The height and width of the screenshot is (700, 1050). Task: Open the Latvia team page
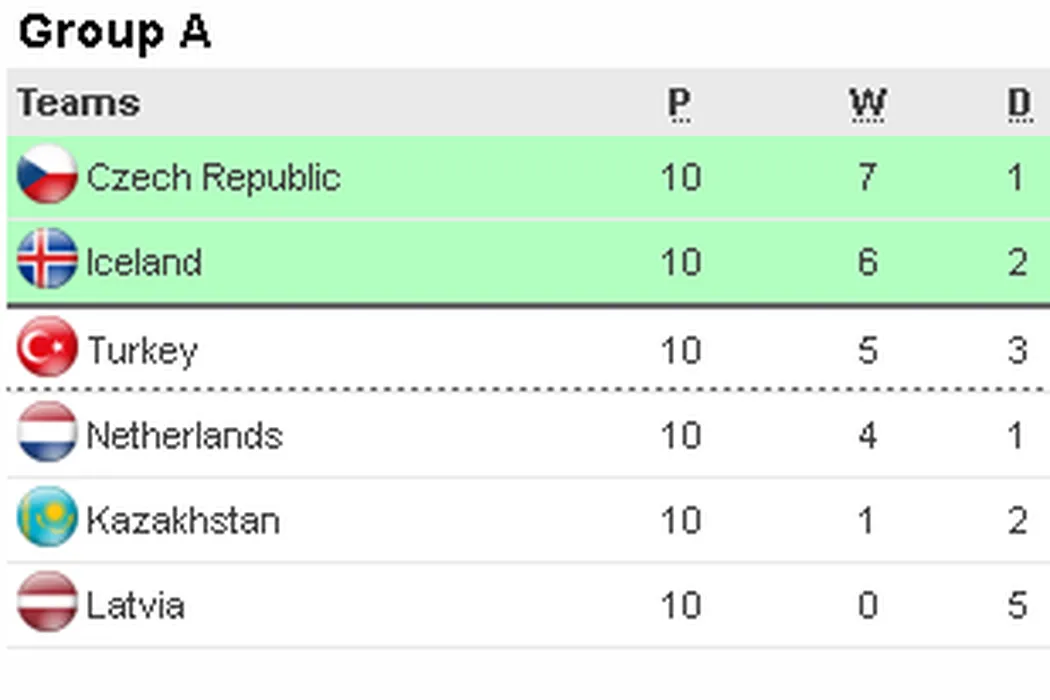pos(135,605)
